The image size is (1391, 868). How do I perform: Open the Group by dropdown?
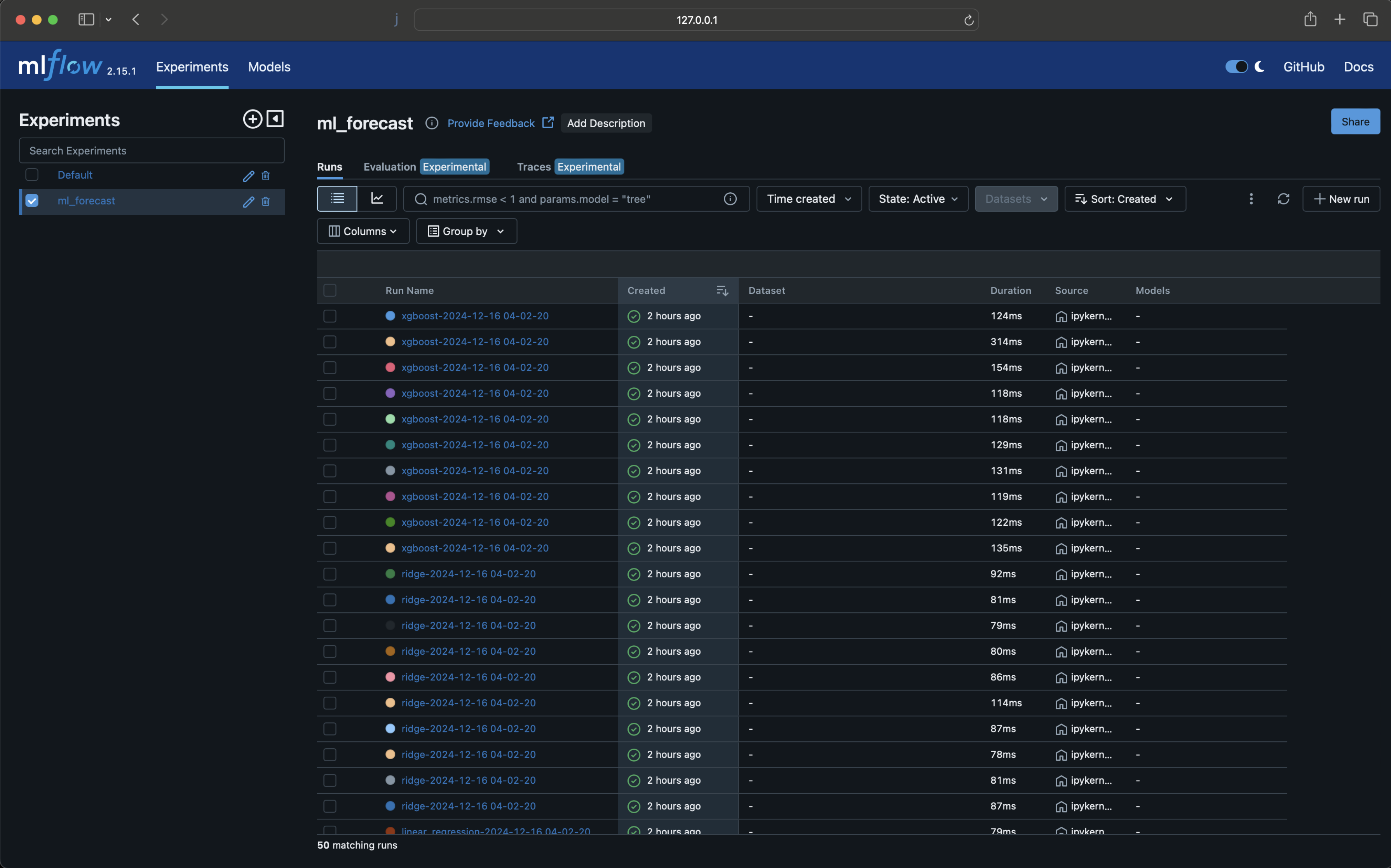(x=465, y=231)
